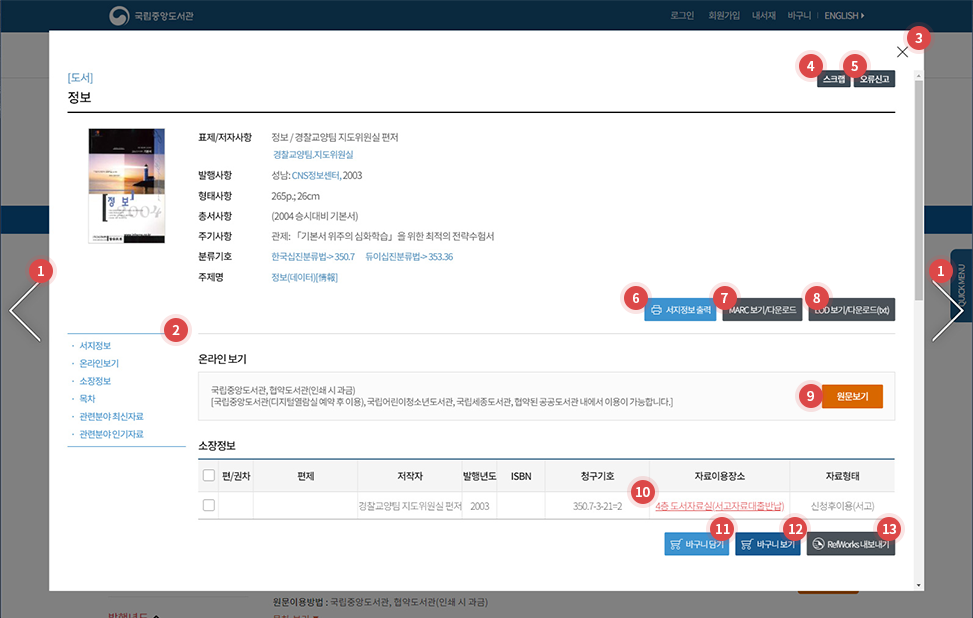Check the checkbox for the 2003 holdings row
973x618 pixels.
click(209, 506)
